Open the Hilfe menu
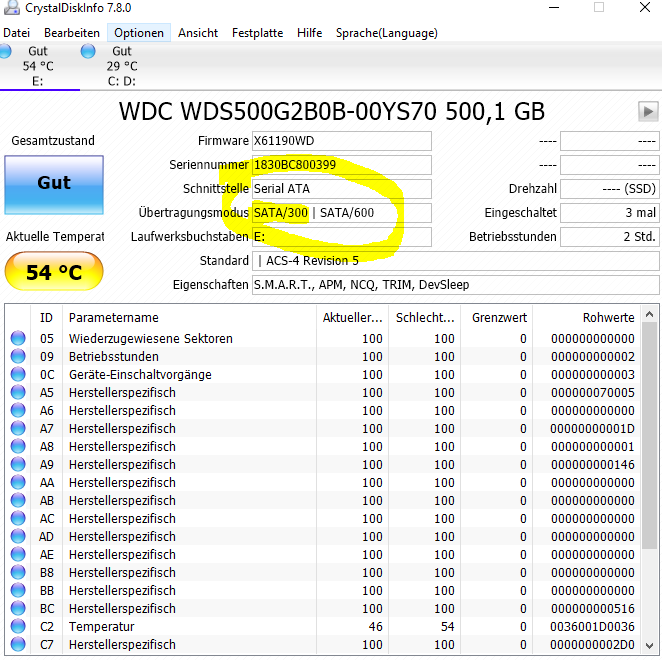Viewport: 662px width, 660px height. (x=309, y=33)
